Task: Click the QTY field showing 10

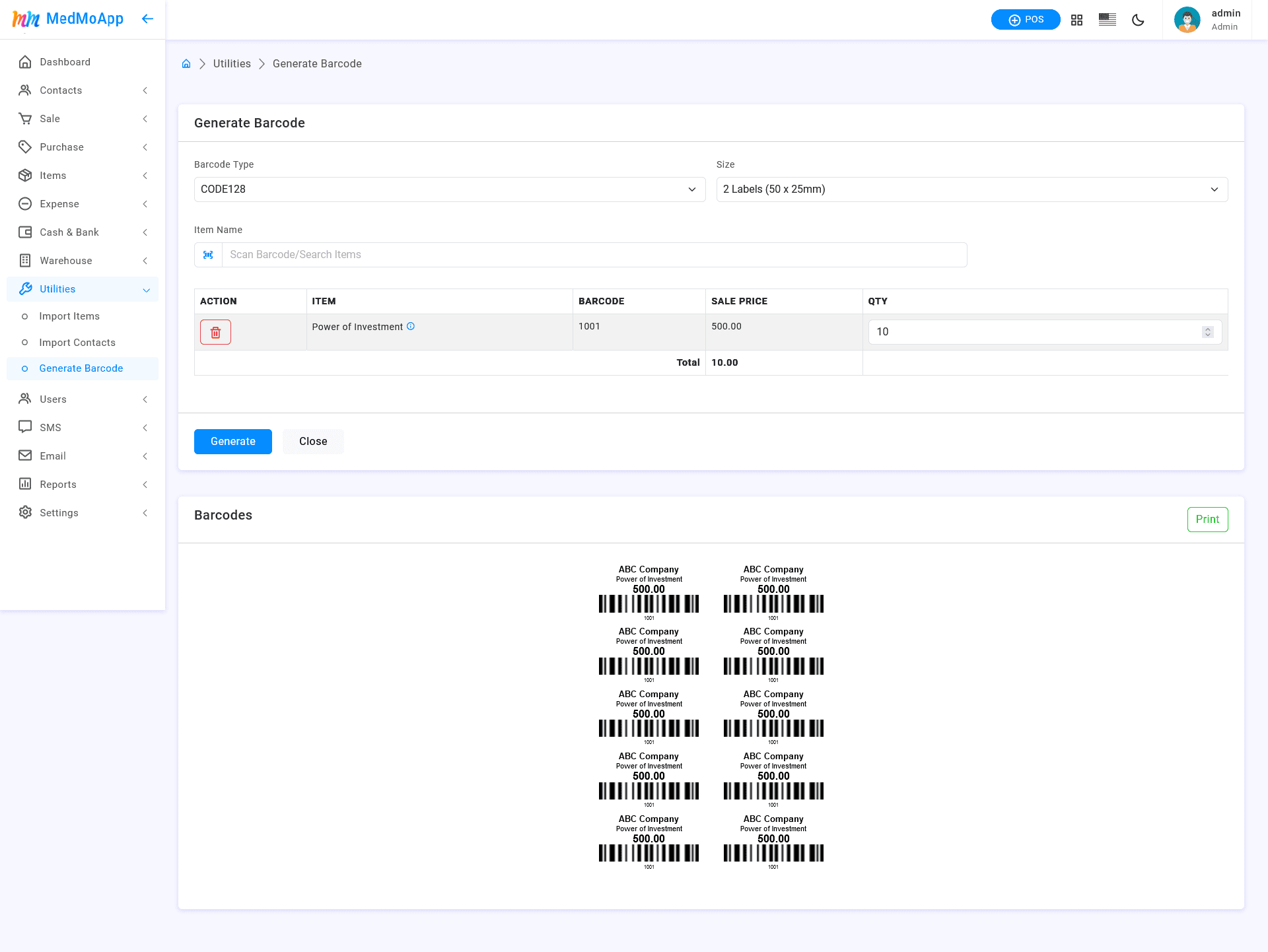Action: [1045, 332]
